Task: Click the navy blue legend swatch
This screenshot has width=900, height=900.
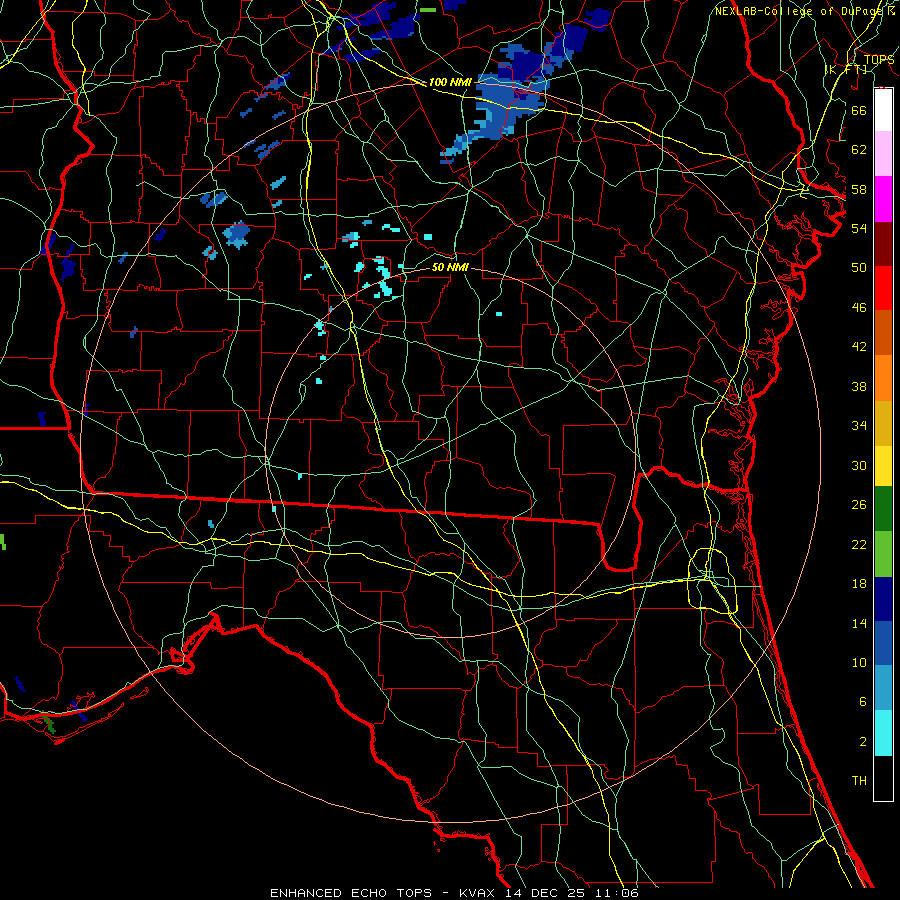Action: (x=883, y=599)
